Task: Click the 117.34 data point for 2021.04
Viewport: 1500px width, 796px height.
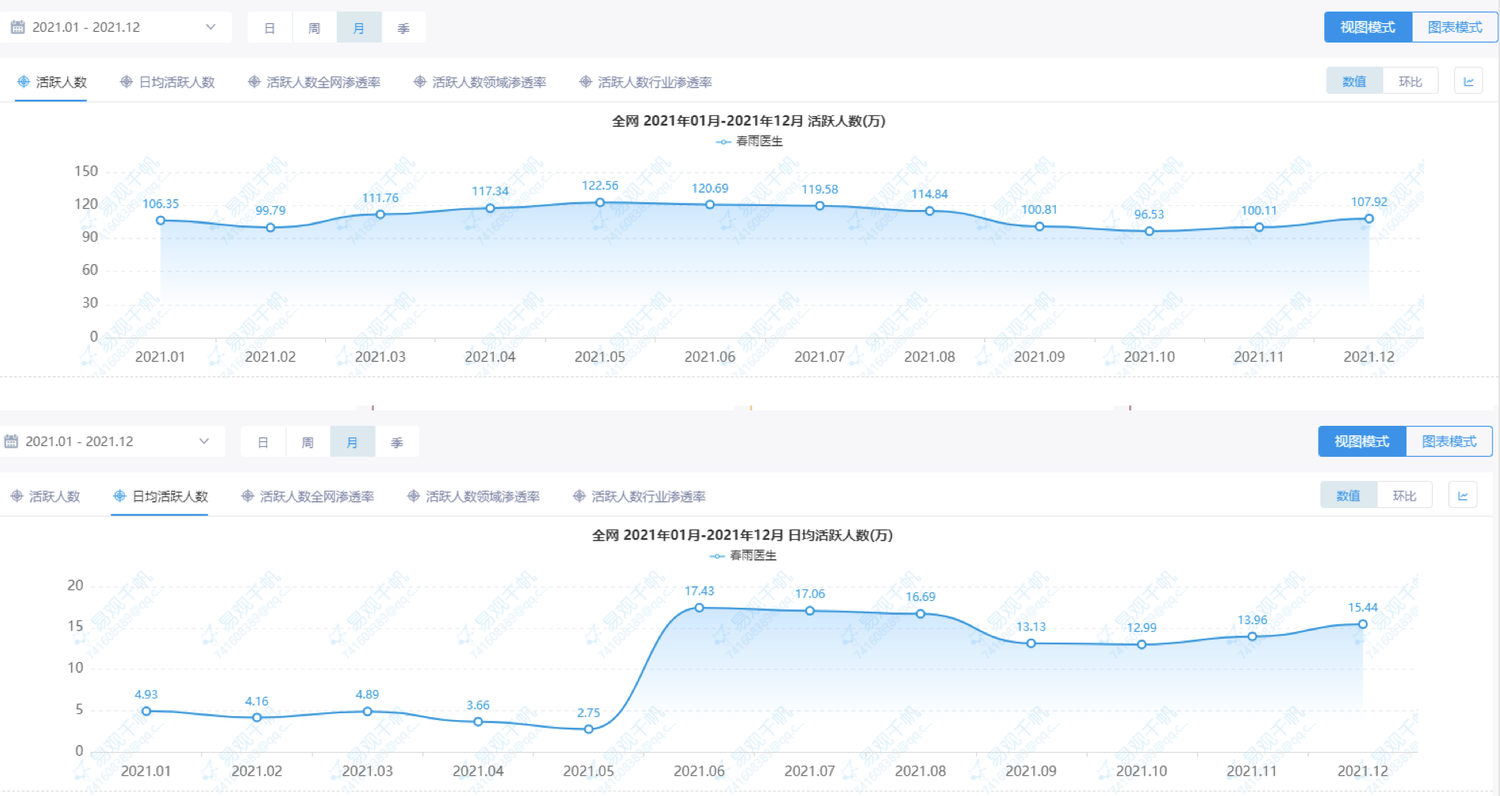Action: coord(490,208)
